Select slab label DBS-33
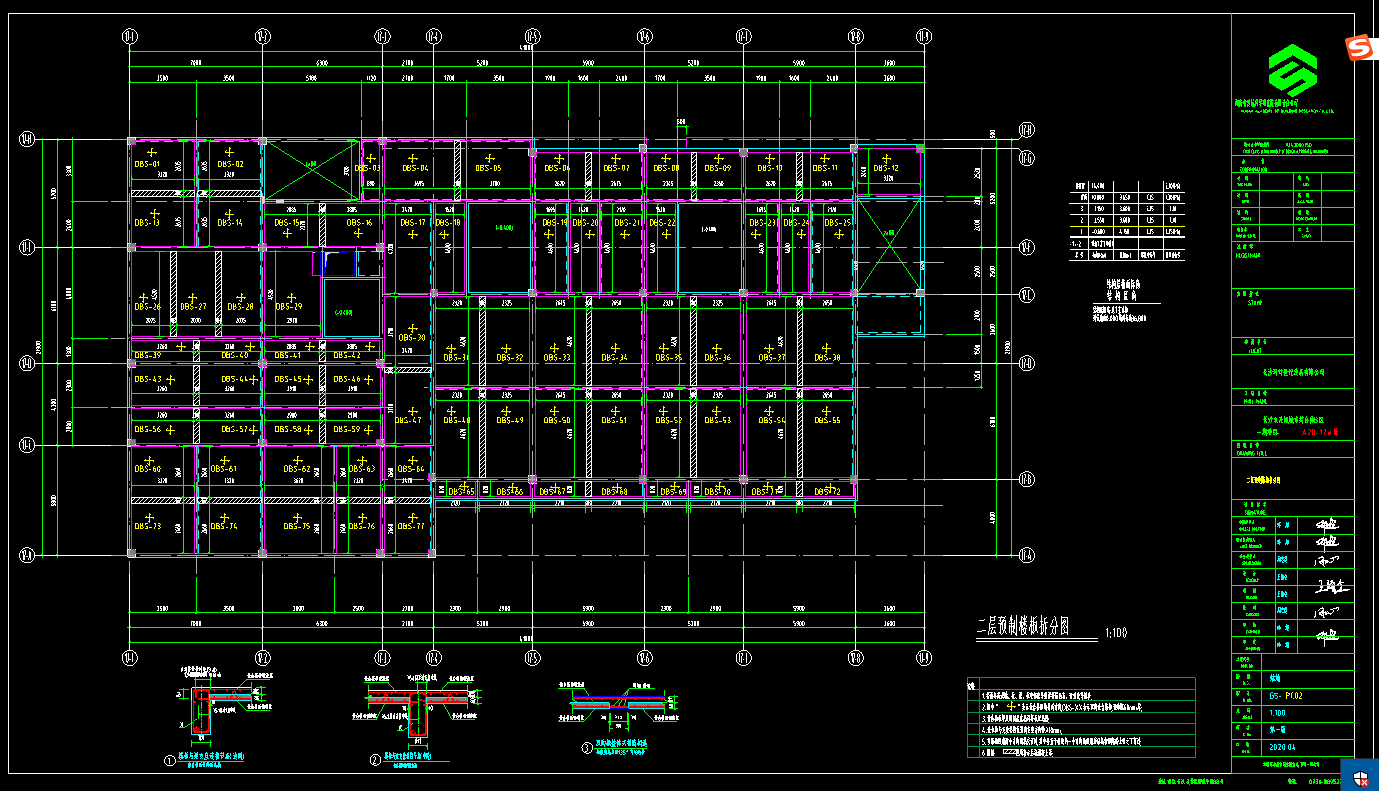Screen dimensions: 1379x791 click(557, 357)
